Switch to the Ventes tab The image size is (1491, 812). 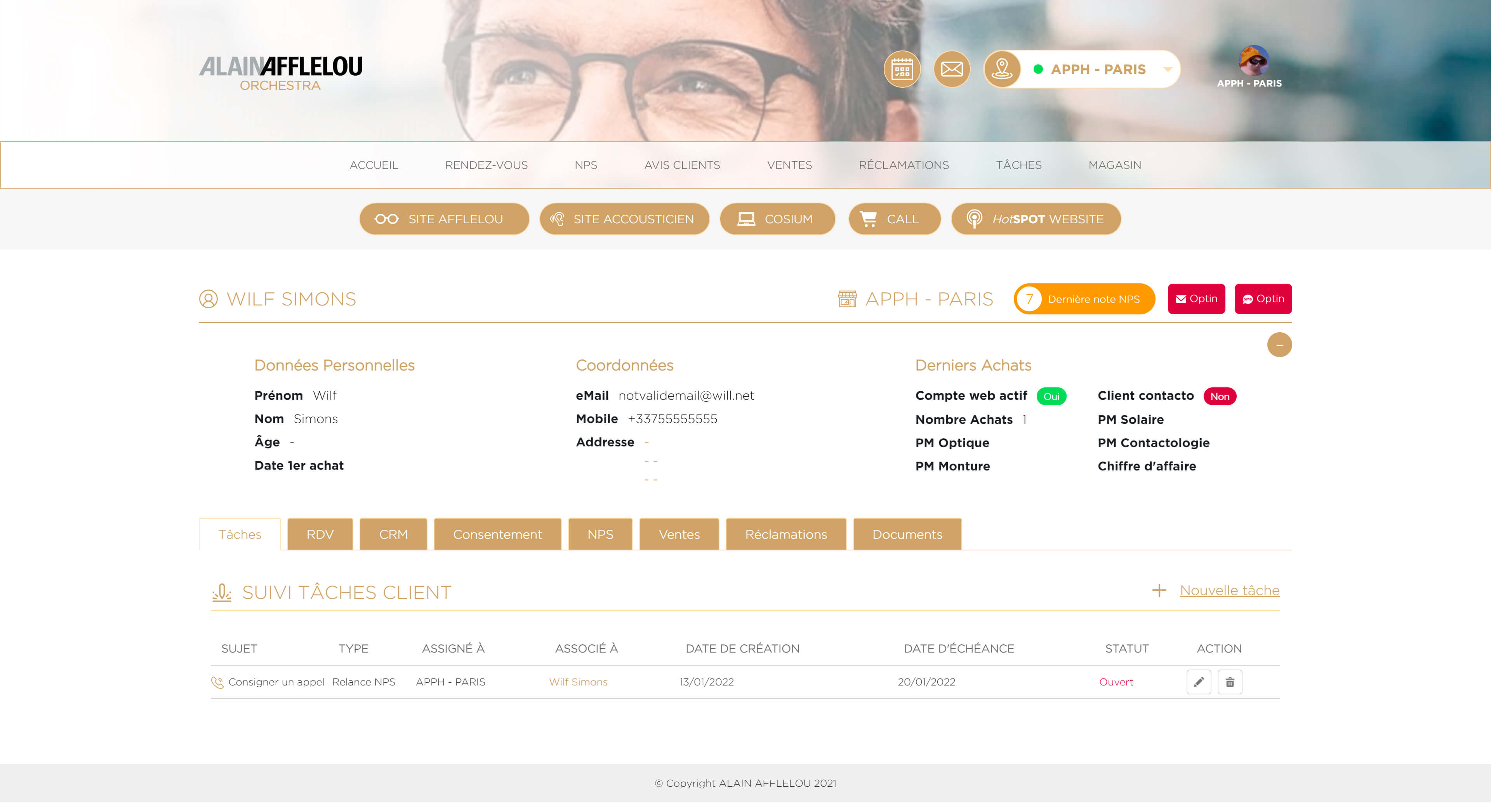pos(679,534)
